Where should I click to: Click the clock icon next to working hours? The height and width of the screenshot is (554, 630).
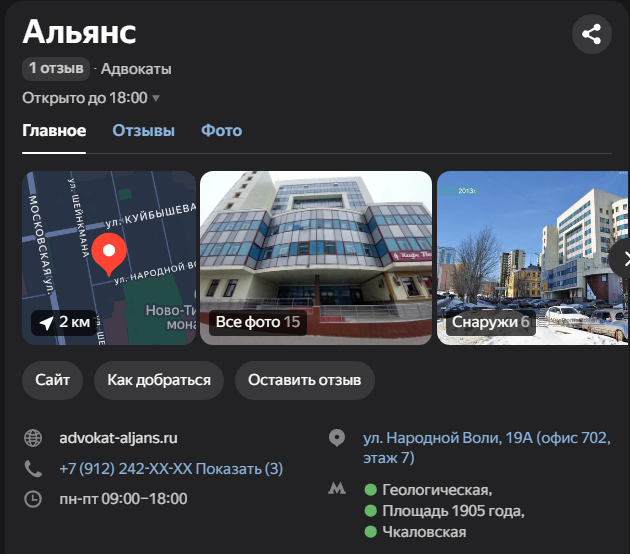click(33, 499)
